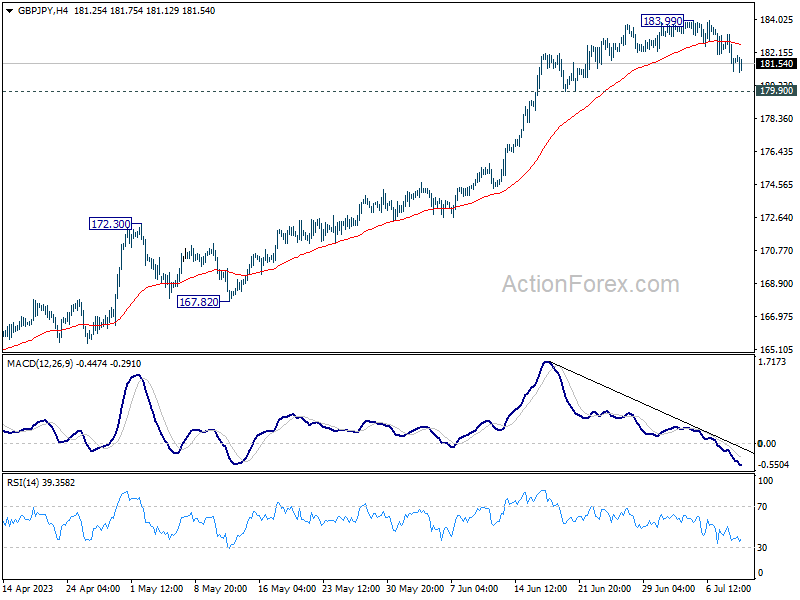This screenshot has width=800, height=600.
Task: Click the 172.640 price axis value
Action: coord(777,218)
